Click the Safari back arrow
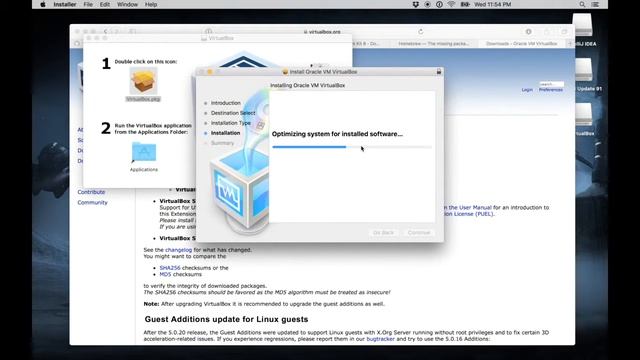Screen dimensions: 640x360 106,31
